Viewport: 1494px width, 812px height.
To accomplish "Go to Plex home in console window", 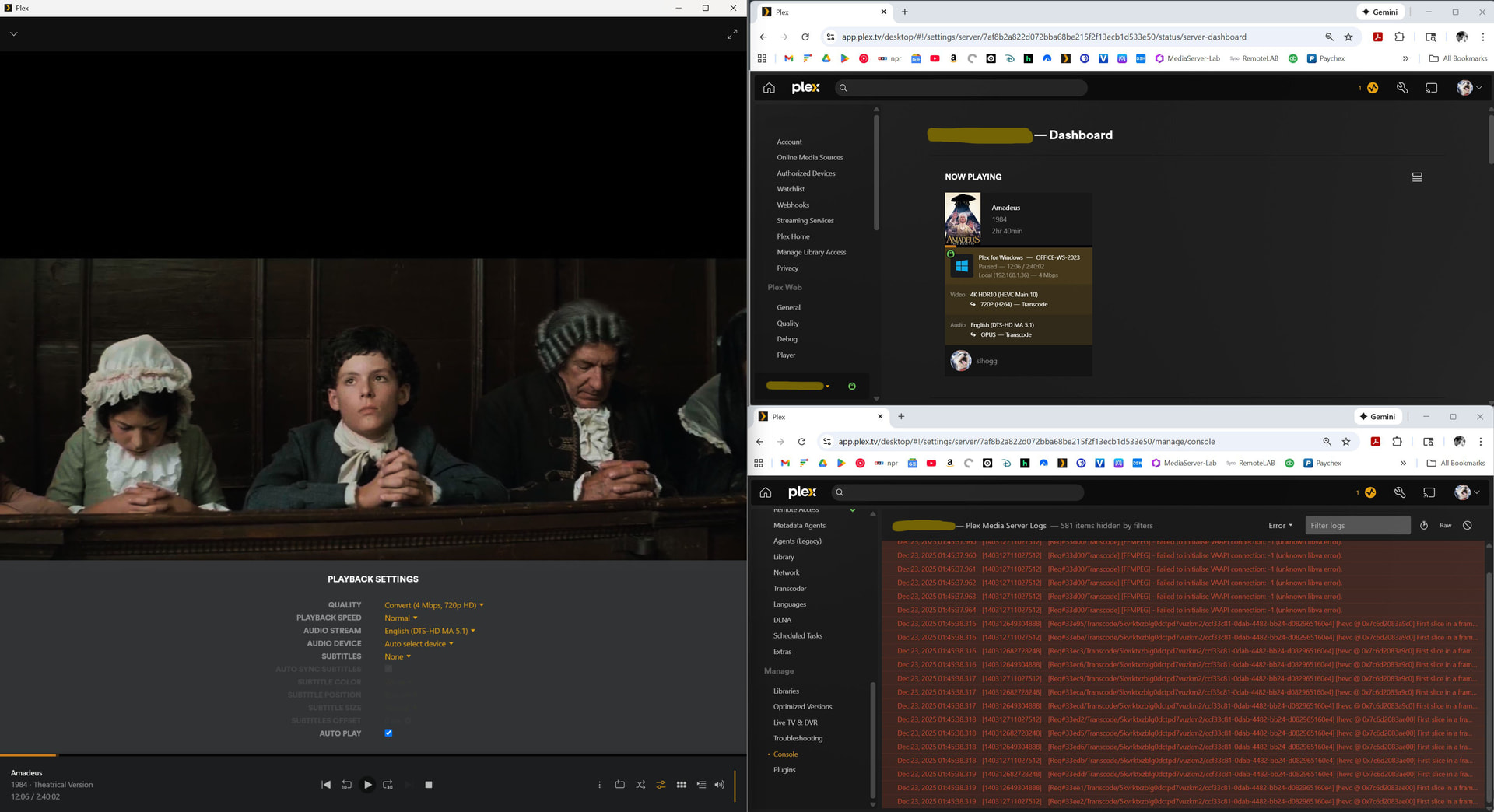I will [766, 492].
